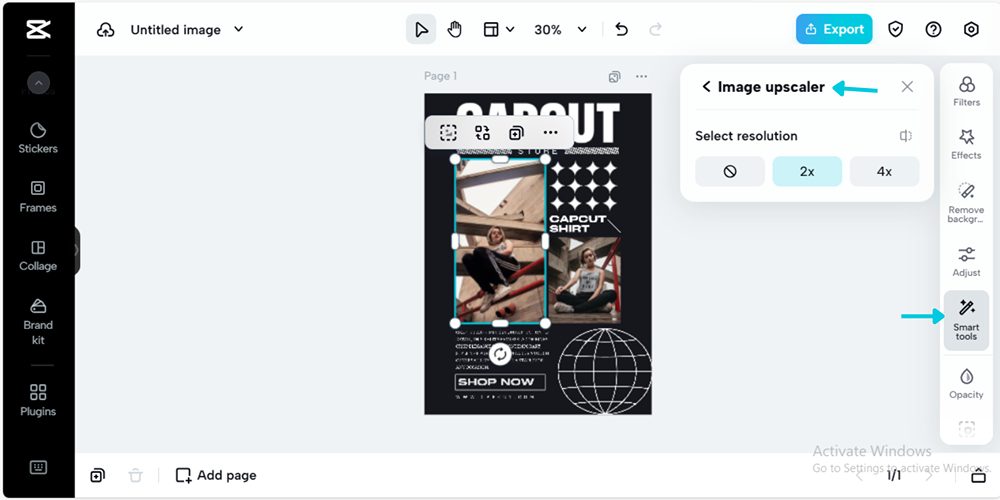Select the right woman photo on poster
The image size is (1000, 500).
click(x=584, y=281)
